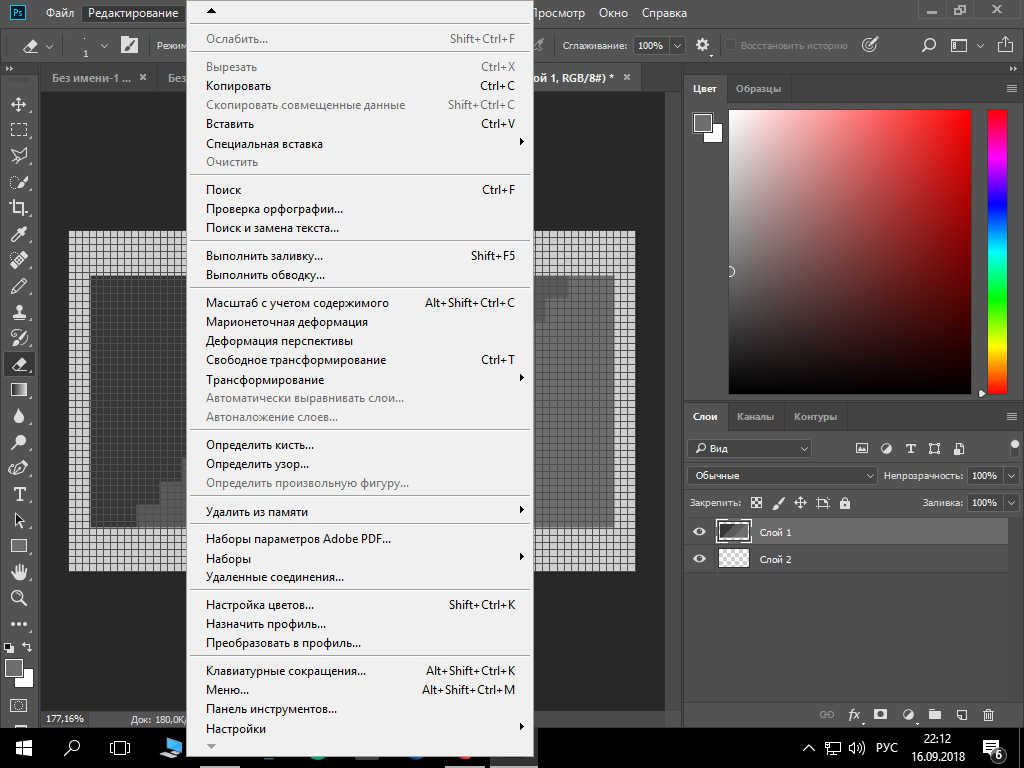Hide the Слой 1 layer
1024x768 pixels.
coord(699,532)
